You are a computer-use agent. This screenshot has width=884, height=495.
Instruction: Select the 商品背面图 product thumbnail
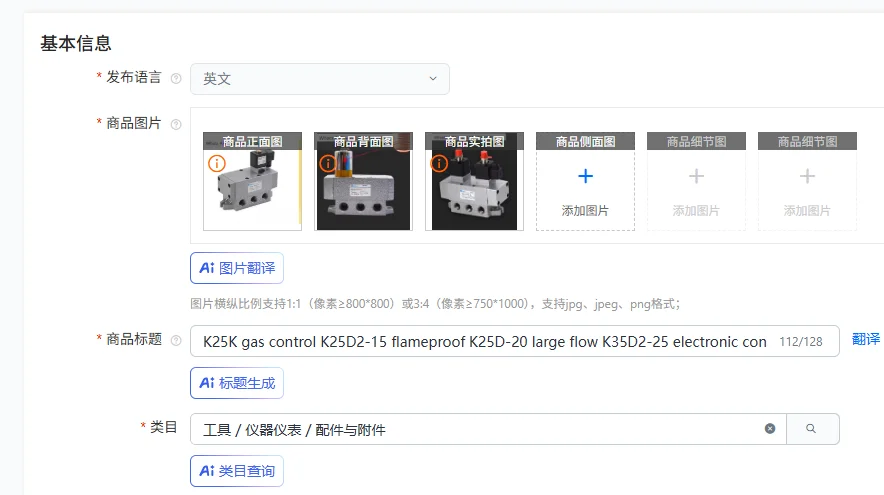[x=364, y=182]
